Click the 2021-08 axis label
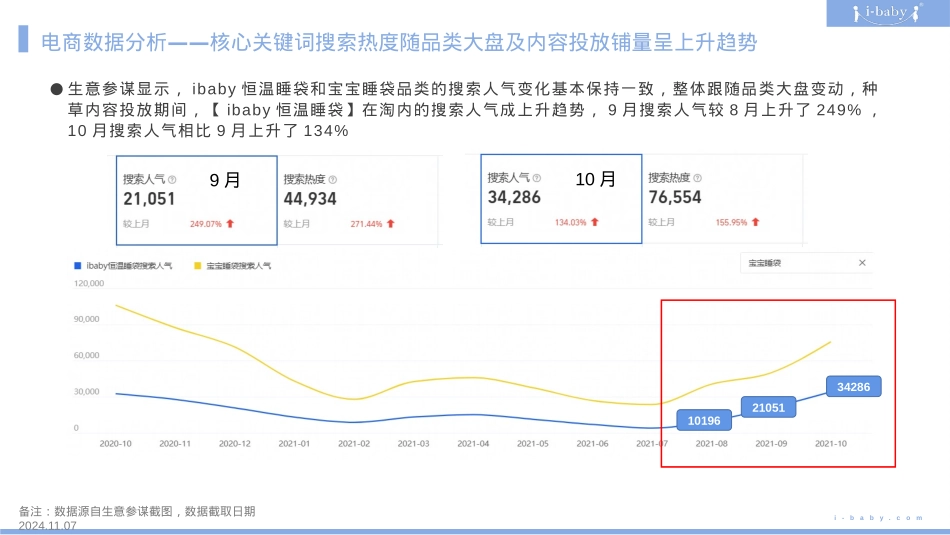950x535 pixels. point(711,444)
